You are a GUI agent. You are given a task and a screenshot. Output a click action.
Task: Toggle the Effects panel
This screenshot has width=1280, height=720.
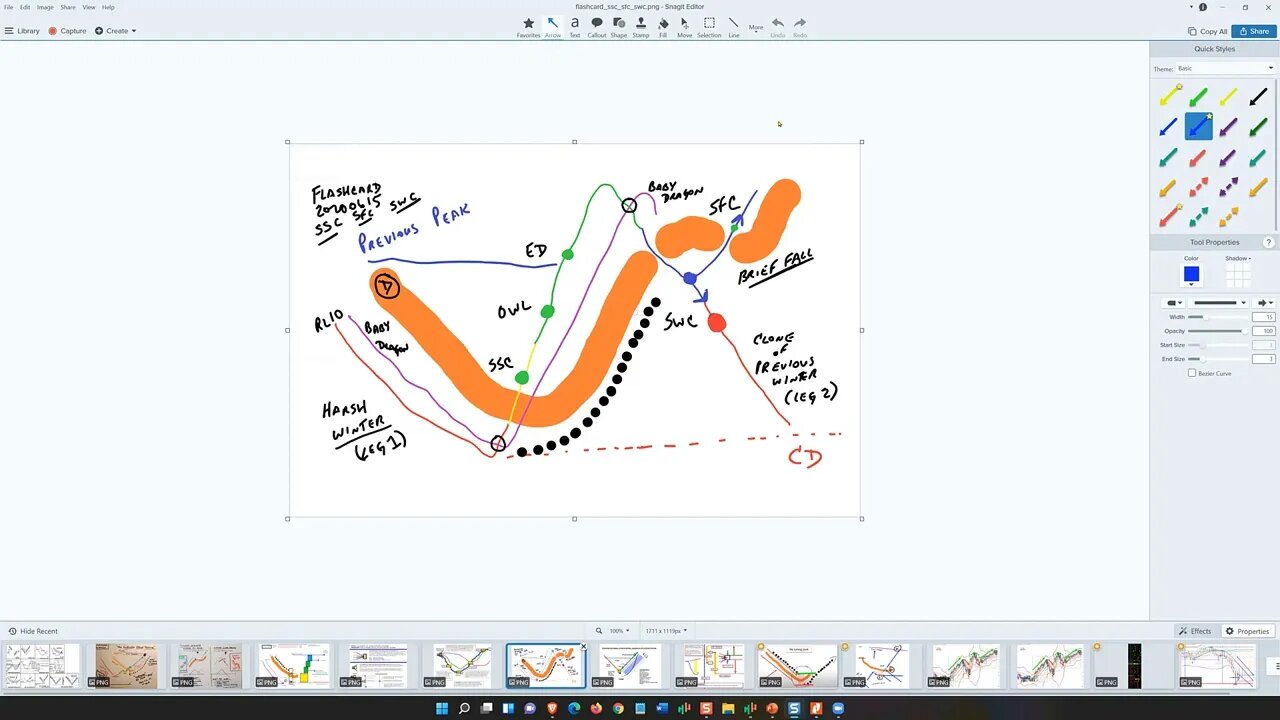point(1195,631)
